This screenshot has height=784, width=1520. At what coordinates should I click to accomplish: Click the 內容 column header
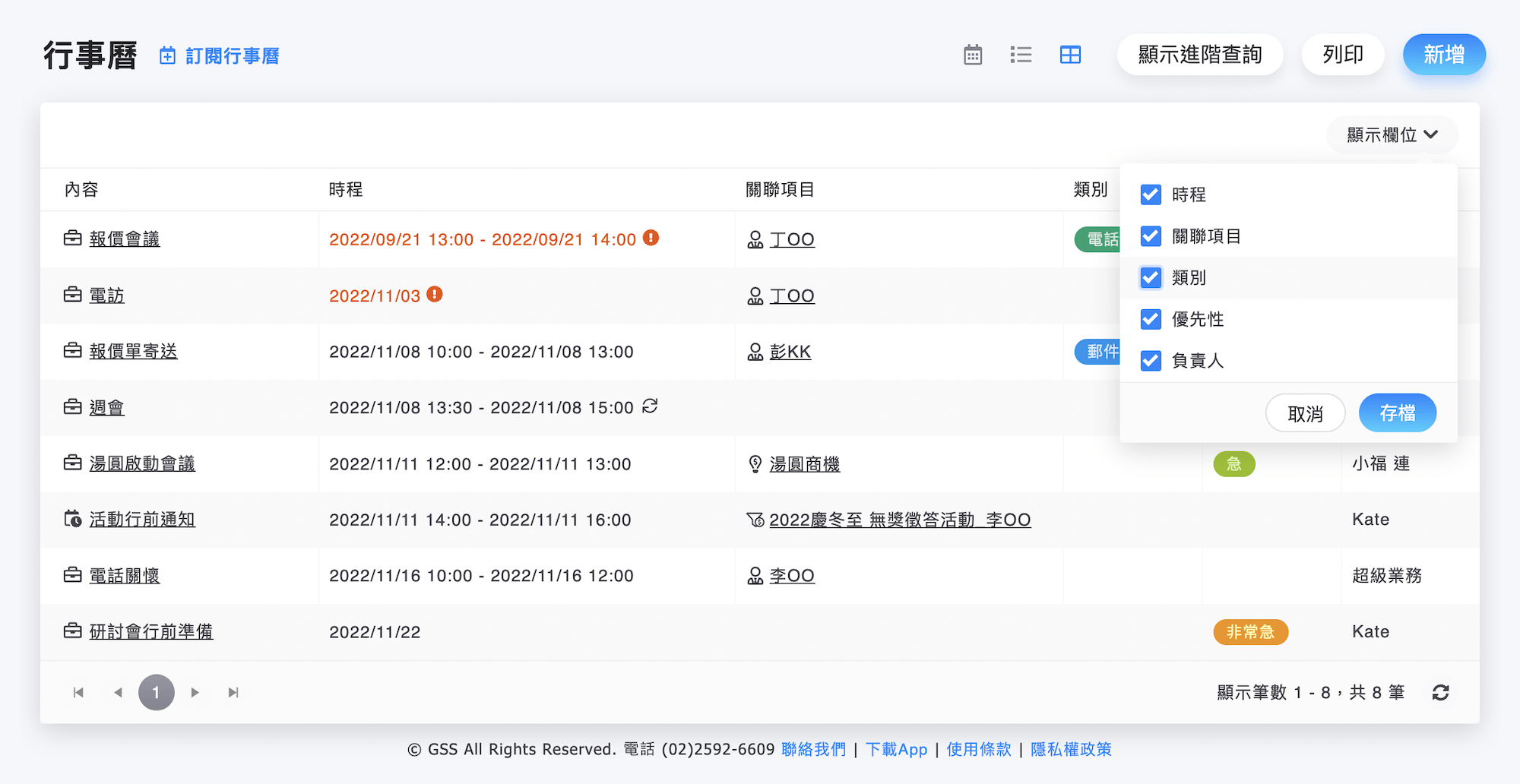pyautogui.click(x=81, y=189)
